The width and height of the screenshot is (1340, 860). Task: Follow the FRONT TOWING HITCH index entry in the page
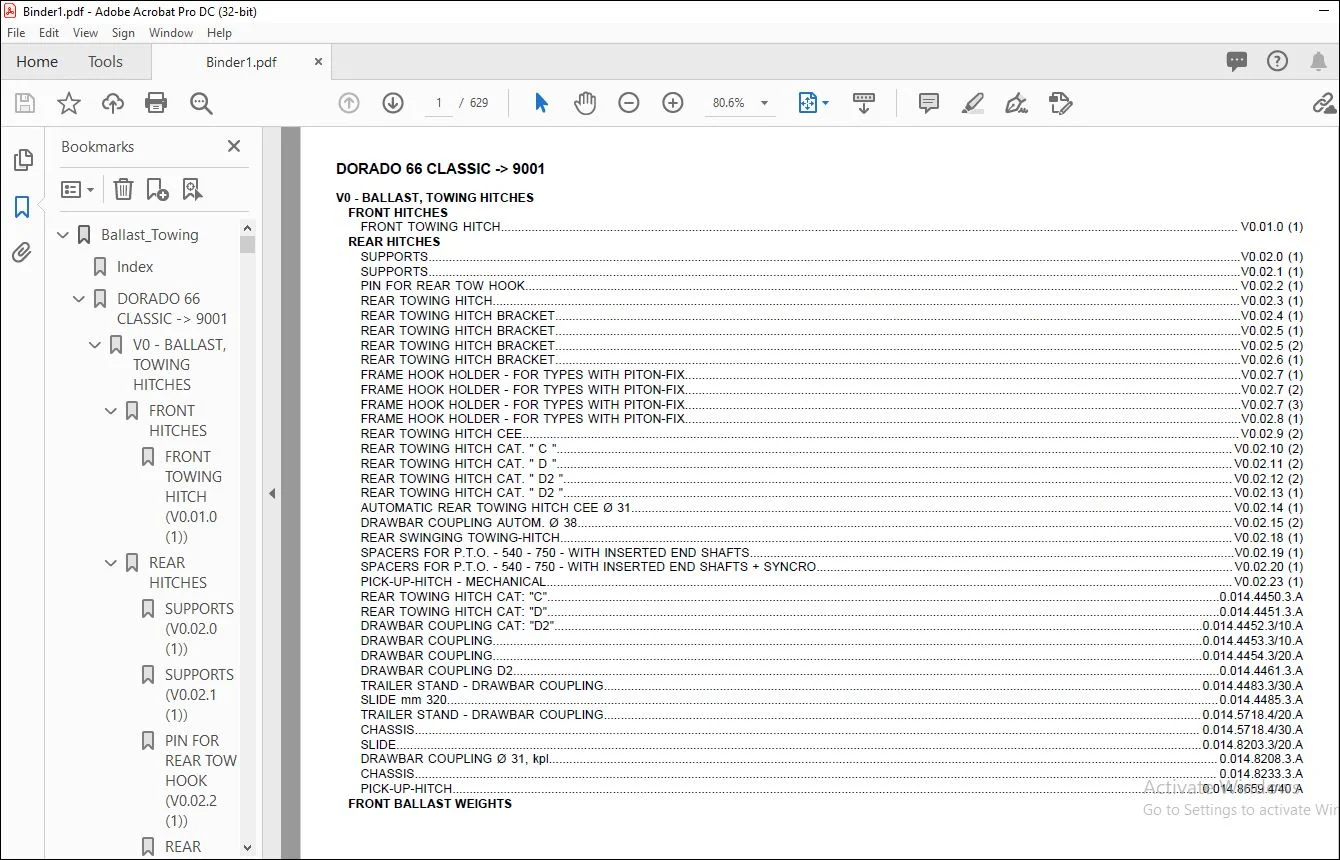[x=832, y=227]
